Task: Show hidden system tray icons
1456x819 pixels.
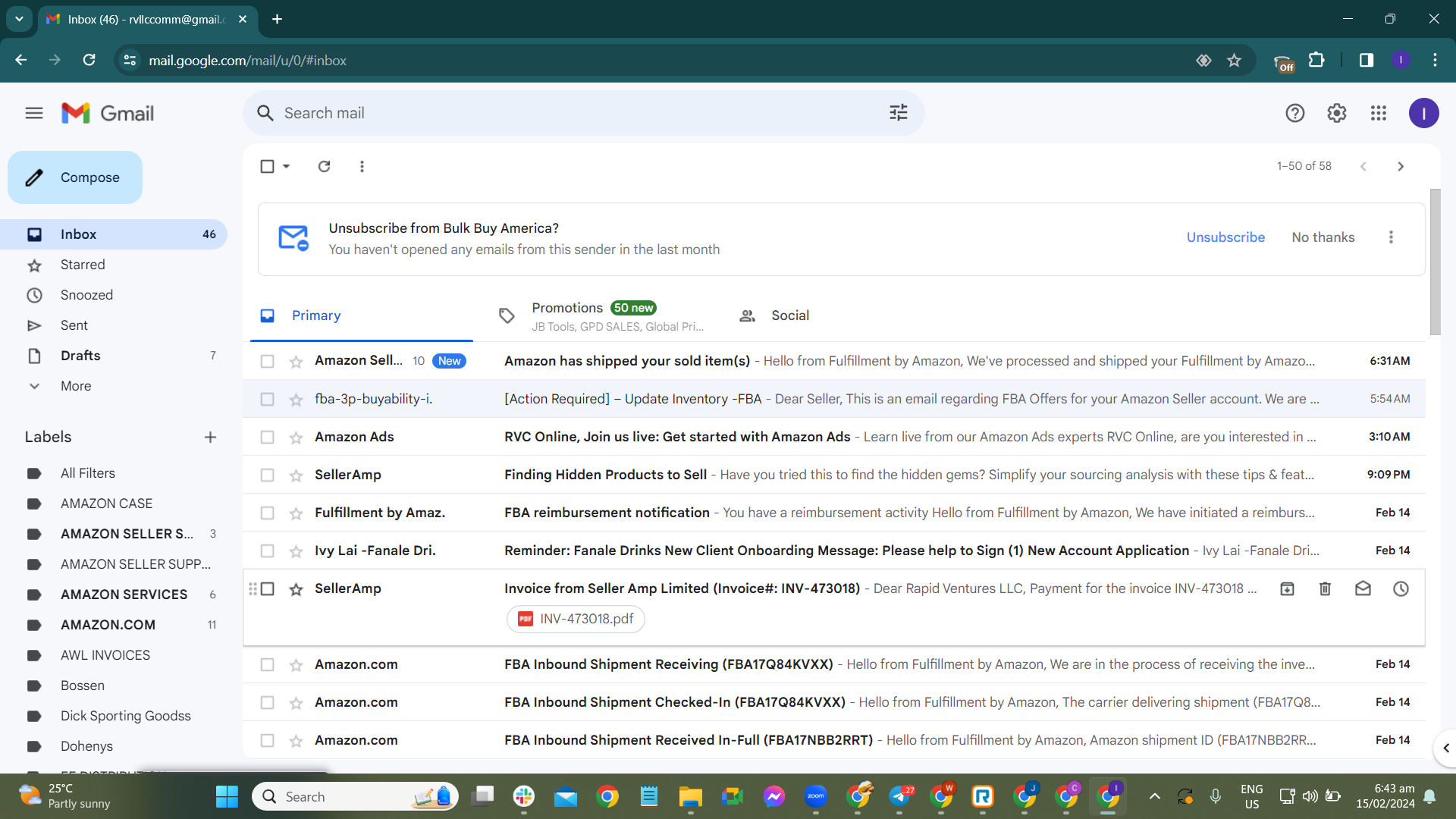Action: coord(1154,796)
